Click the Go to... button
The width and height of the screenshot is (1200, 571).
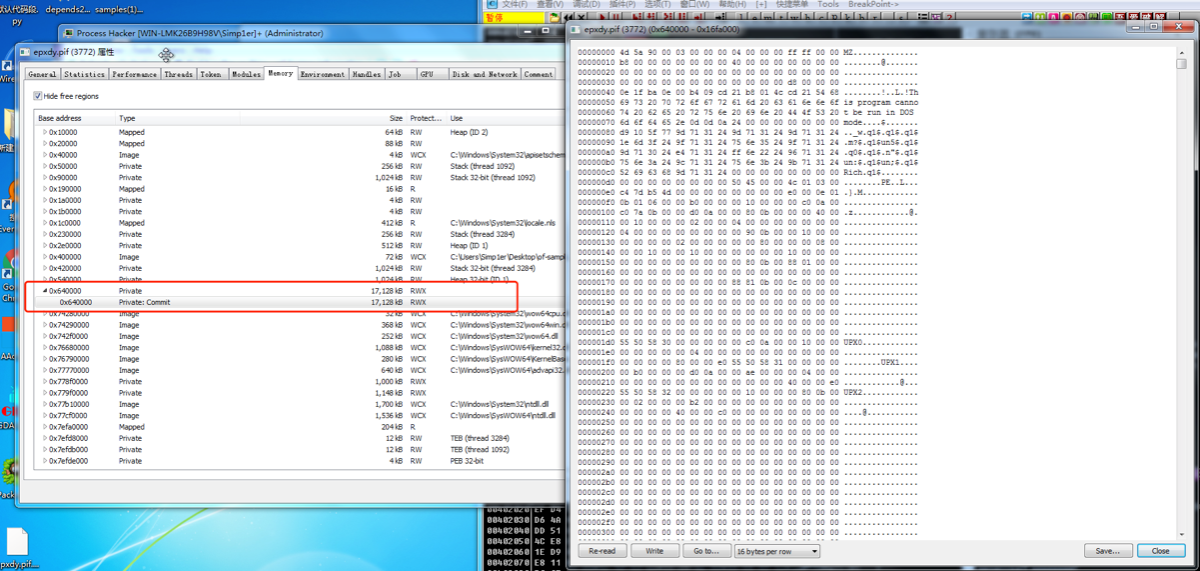click(x=706, y=551)
